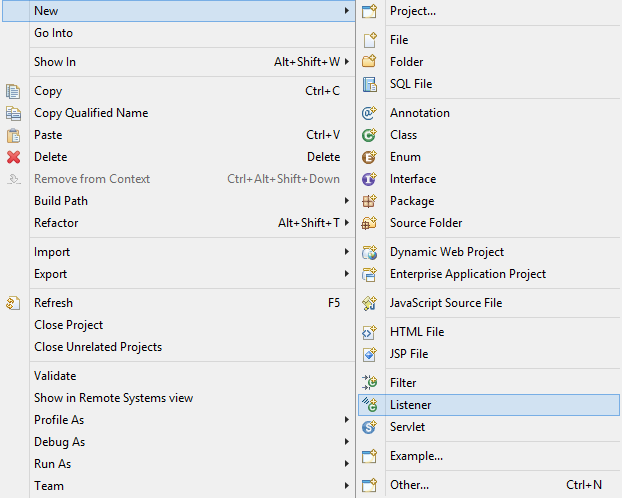Select Show in Remote Systems view
623x499 pixels.
tap(113, 398)
